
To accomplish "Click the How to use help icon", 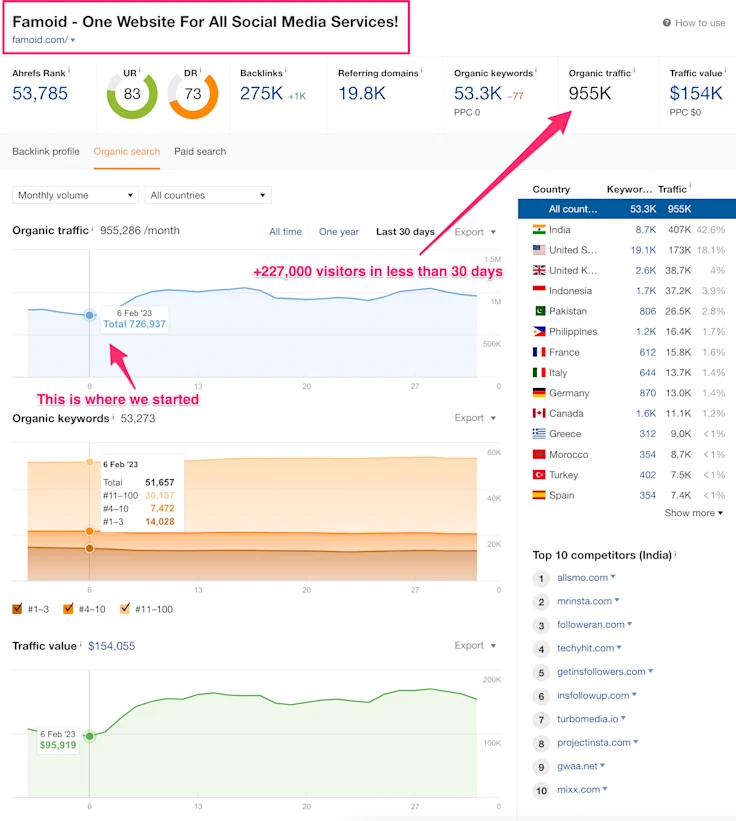I will click(667, 23).
